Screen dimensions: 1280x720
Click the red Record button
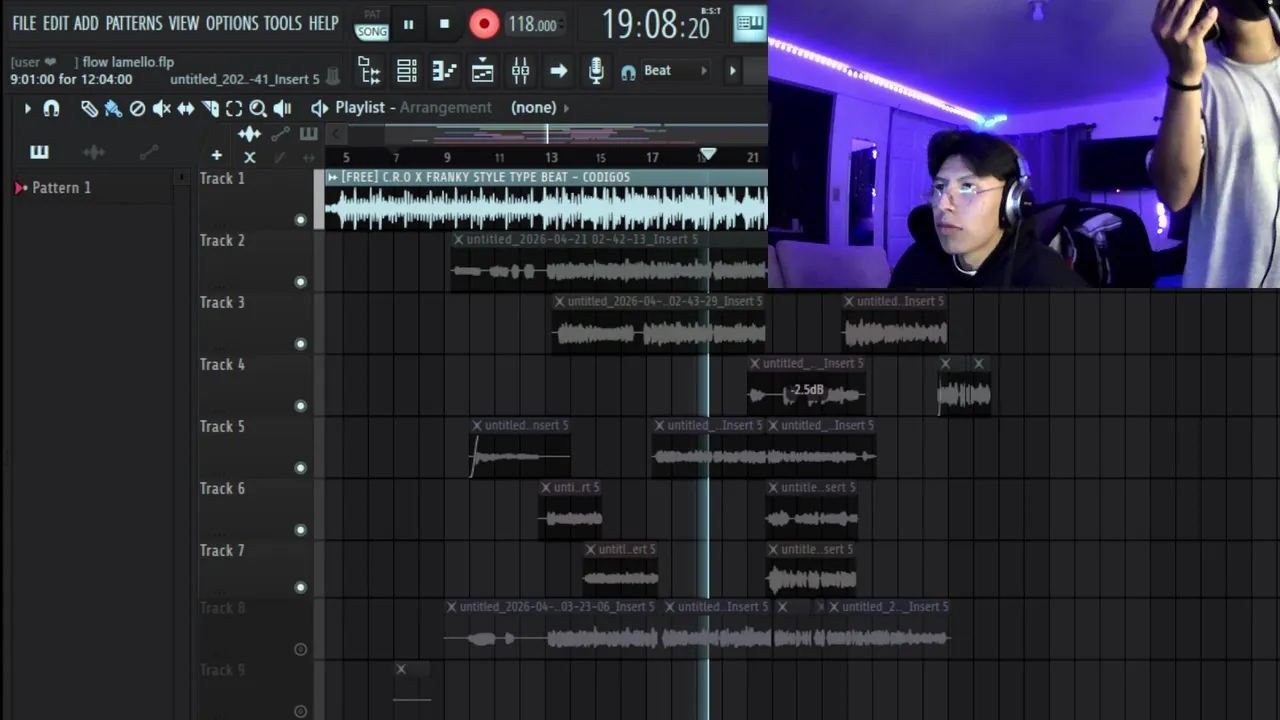[x=484, y=24]
